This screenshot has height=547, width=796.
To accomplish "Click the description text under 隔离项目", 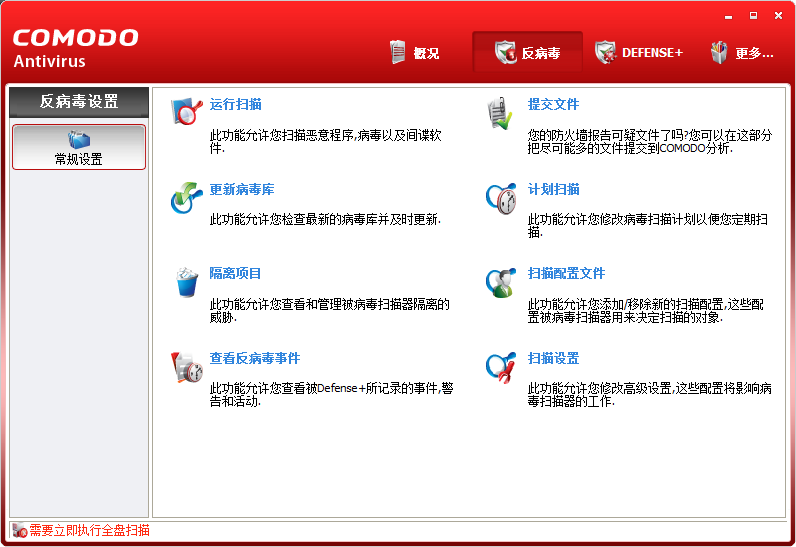I will tap(329, 311).
